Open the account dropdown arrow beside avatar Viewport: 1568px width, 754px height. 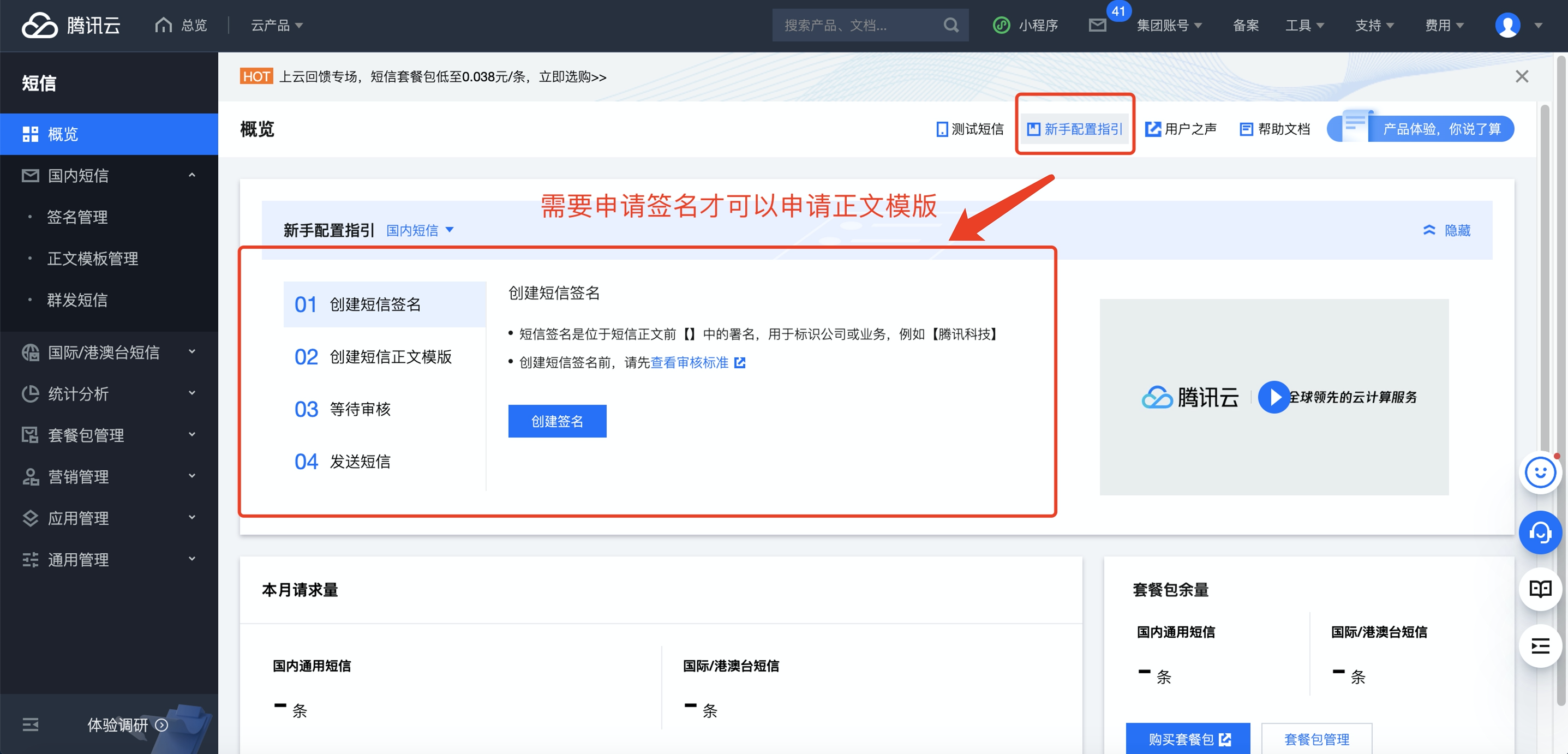point(1538,26)
